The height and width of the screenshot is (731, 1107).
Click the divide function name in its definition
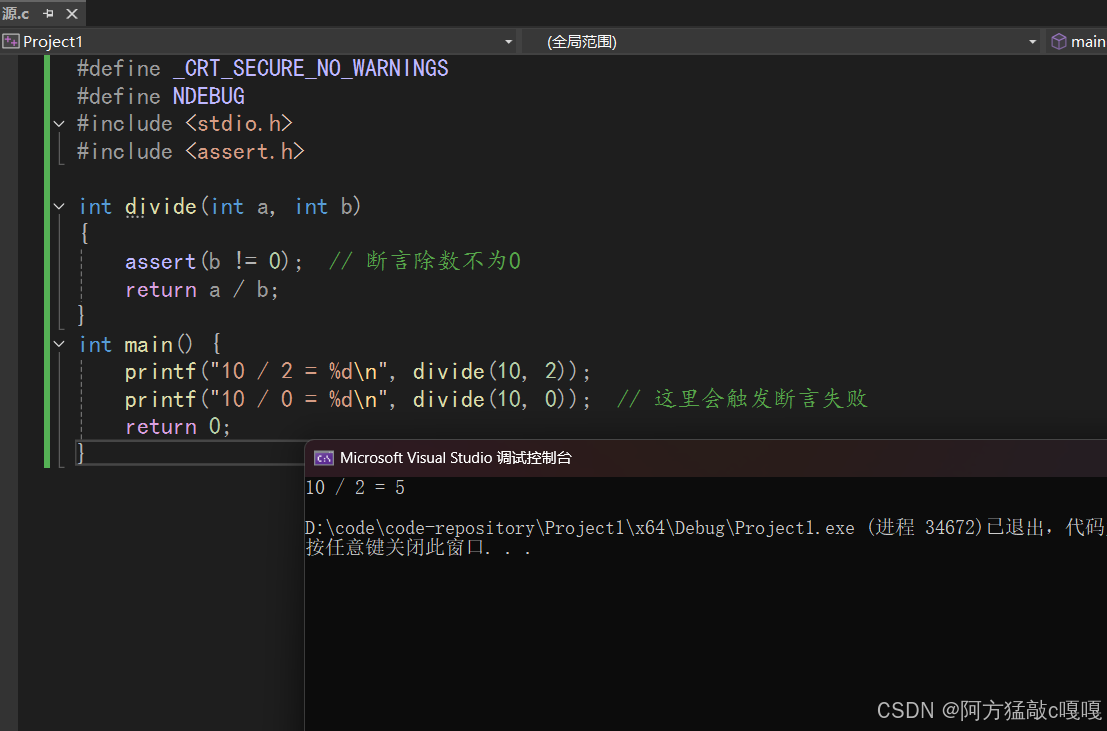(x=160, y=206)
